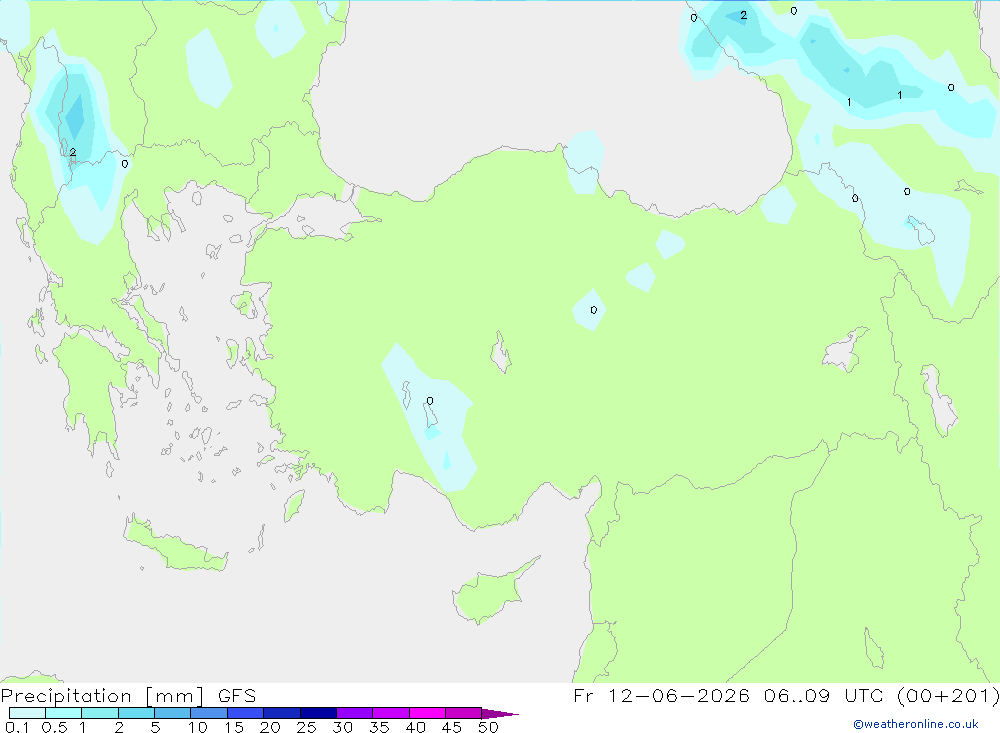Click the 0.5–1 mm legend color swatch
Image resolution: width=1000 pixels, height=733 pixels.
tap(63, 713)
